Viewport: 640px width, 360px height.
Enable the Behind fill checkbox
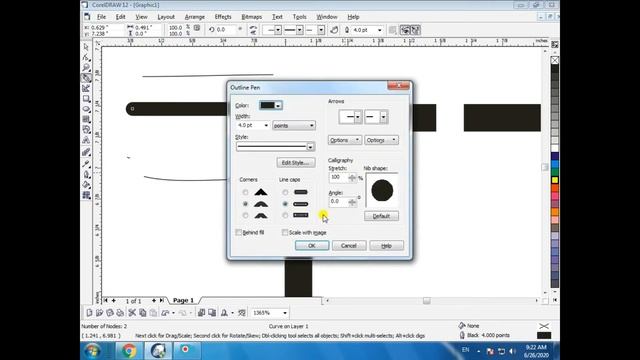click(239, 232)
